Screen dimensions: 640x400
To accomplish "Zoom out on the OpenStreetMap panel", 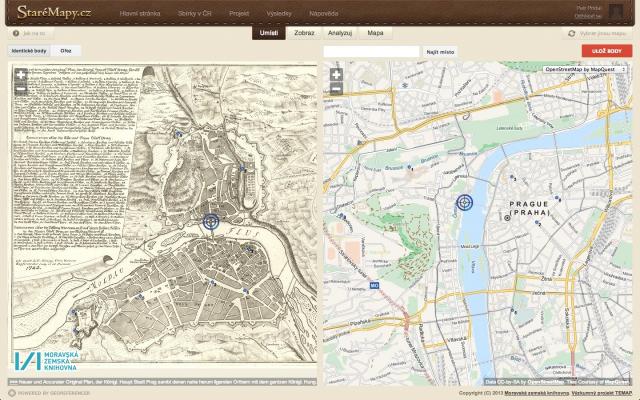I will coord(336,88).
